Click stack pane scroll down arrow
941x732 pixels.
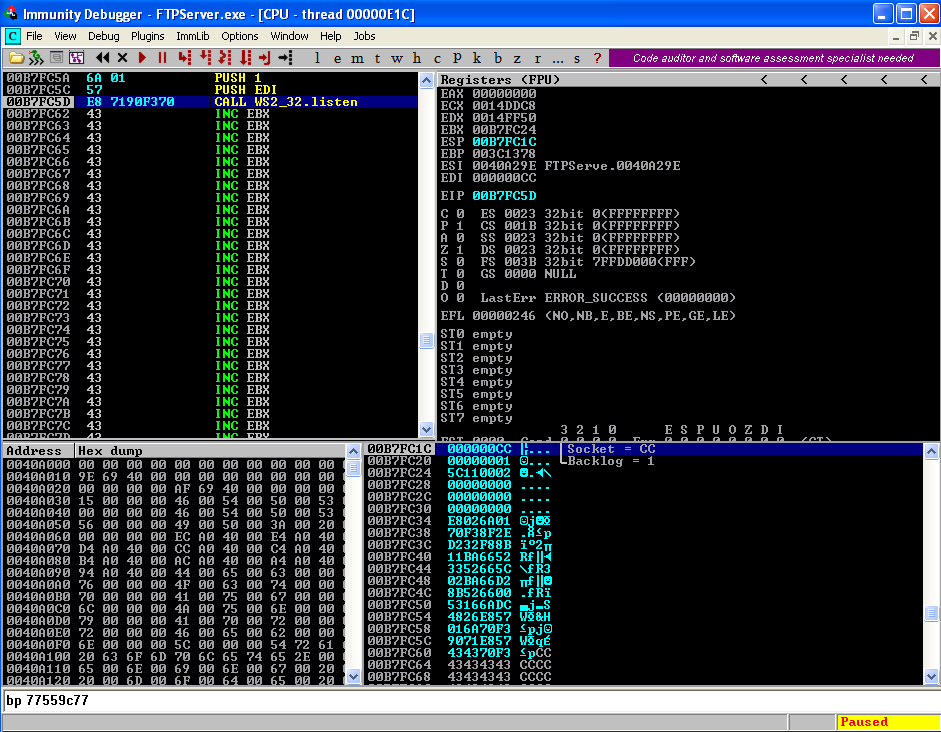coord(931,676)
